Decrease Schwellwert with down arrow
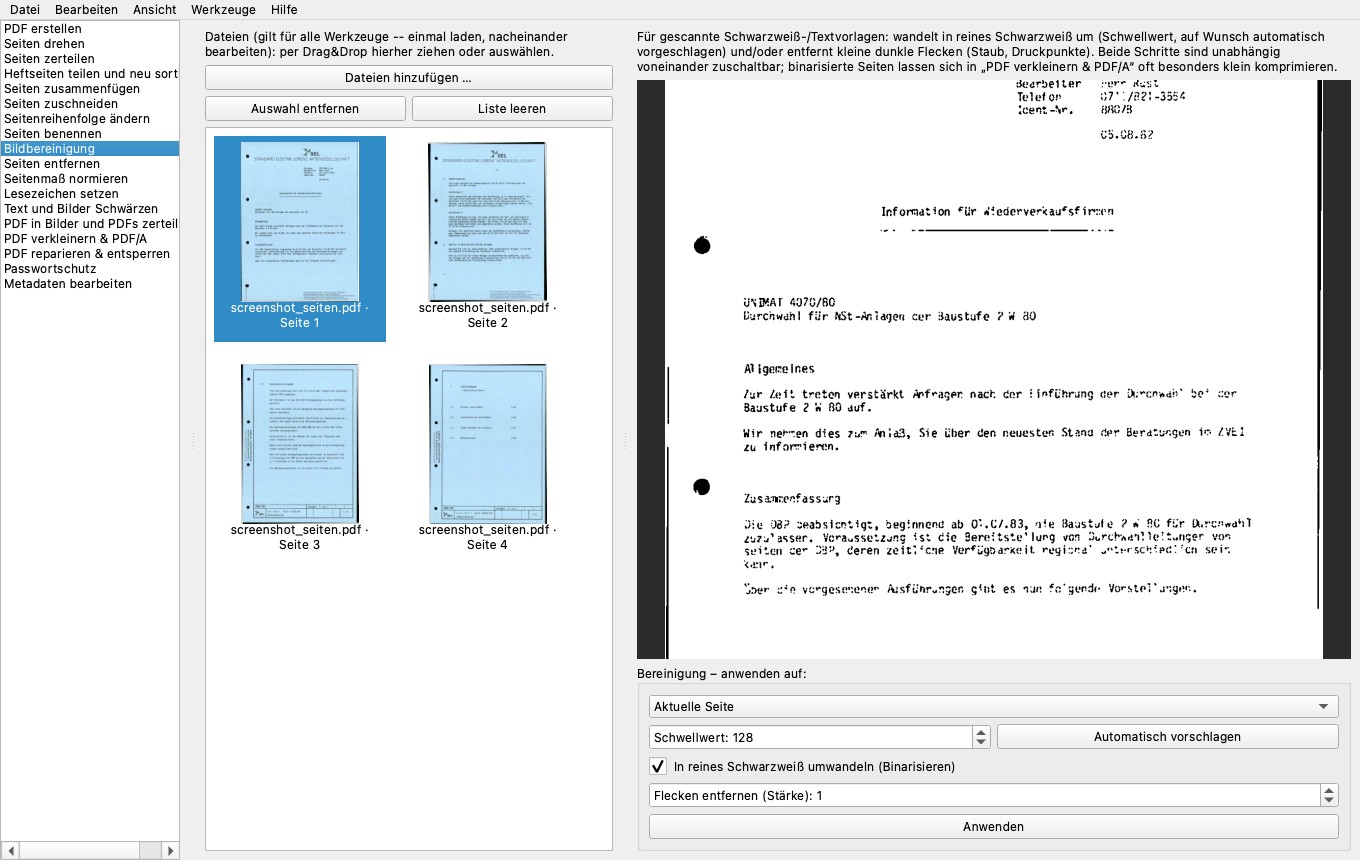 point(981,743)
